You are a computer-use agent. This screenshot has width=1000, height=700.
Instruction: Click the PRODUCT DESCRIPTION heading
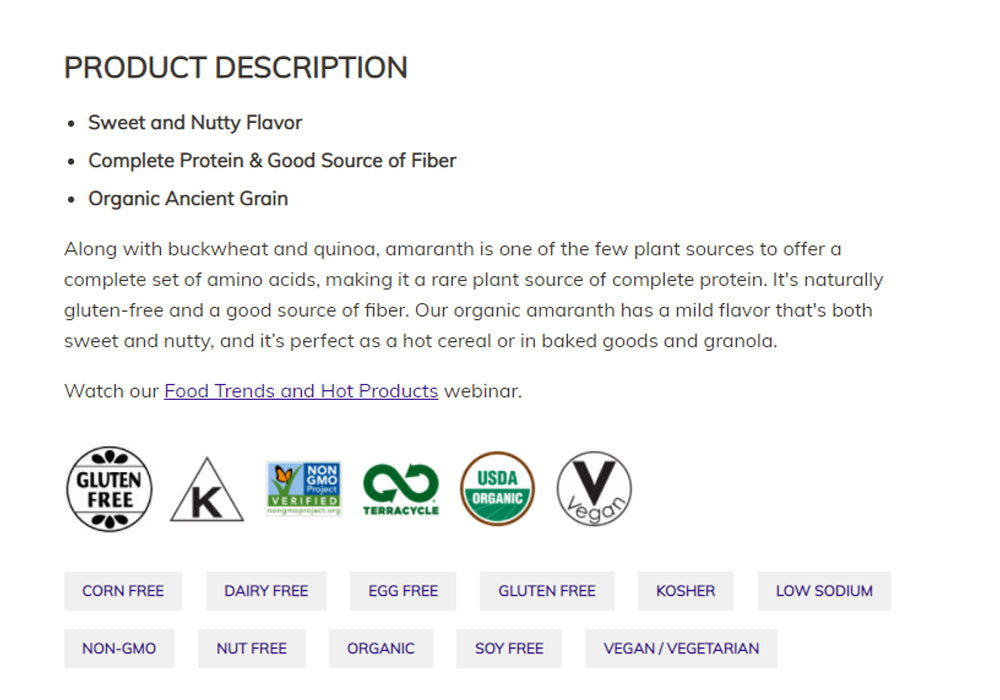[236, 68]
